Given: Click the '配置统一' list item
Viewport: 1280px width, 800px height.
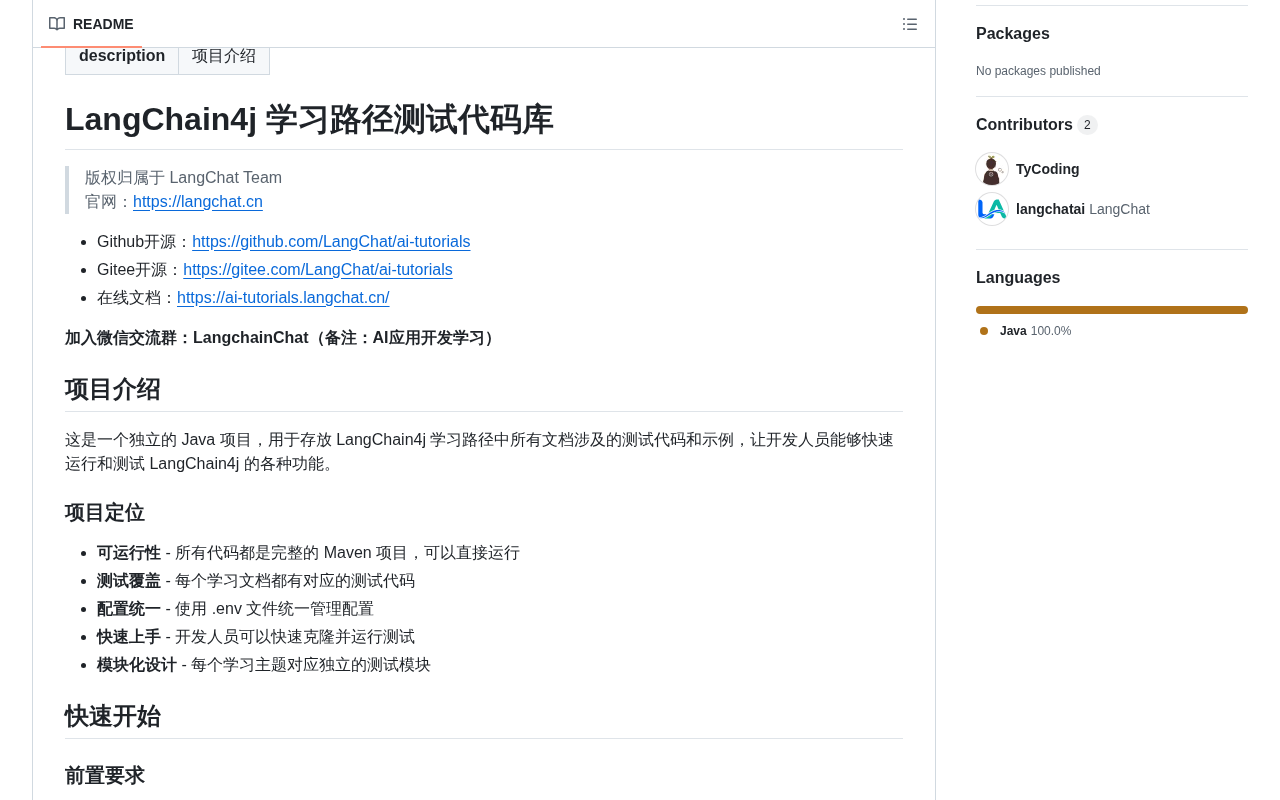Looking at the screenshot, I should (x=235, y=609).
